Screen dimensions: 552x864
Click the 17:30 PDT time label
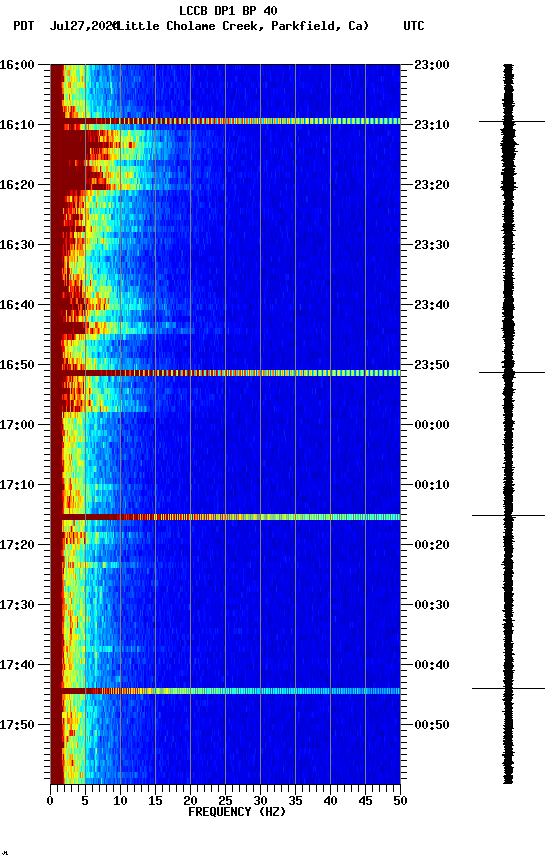tap(17, 605)
